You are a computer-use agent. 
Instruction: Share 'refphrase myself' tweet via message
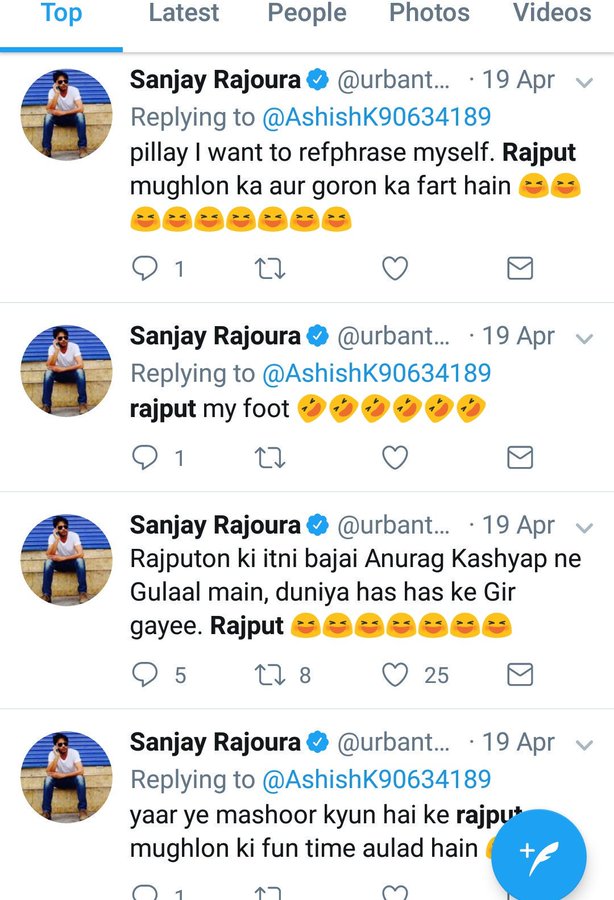[x=520, y=268]
